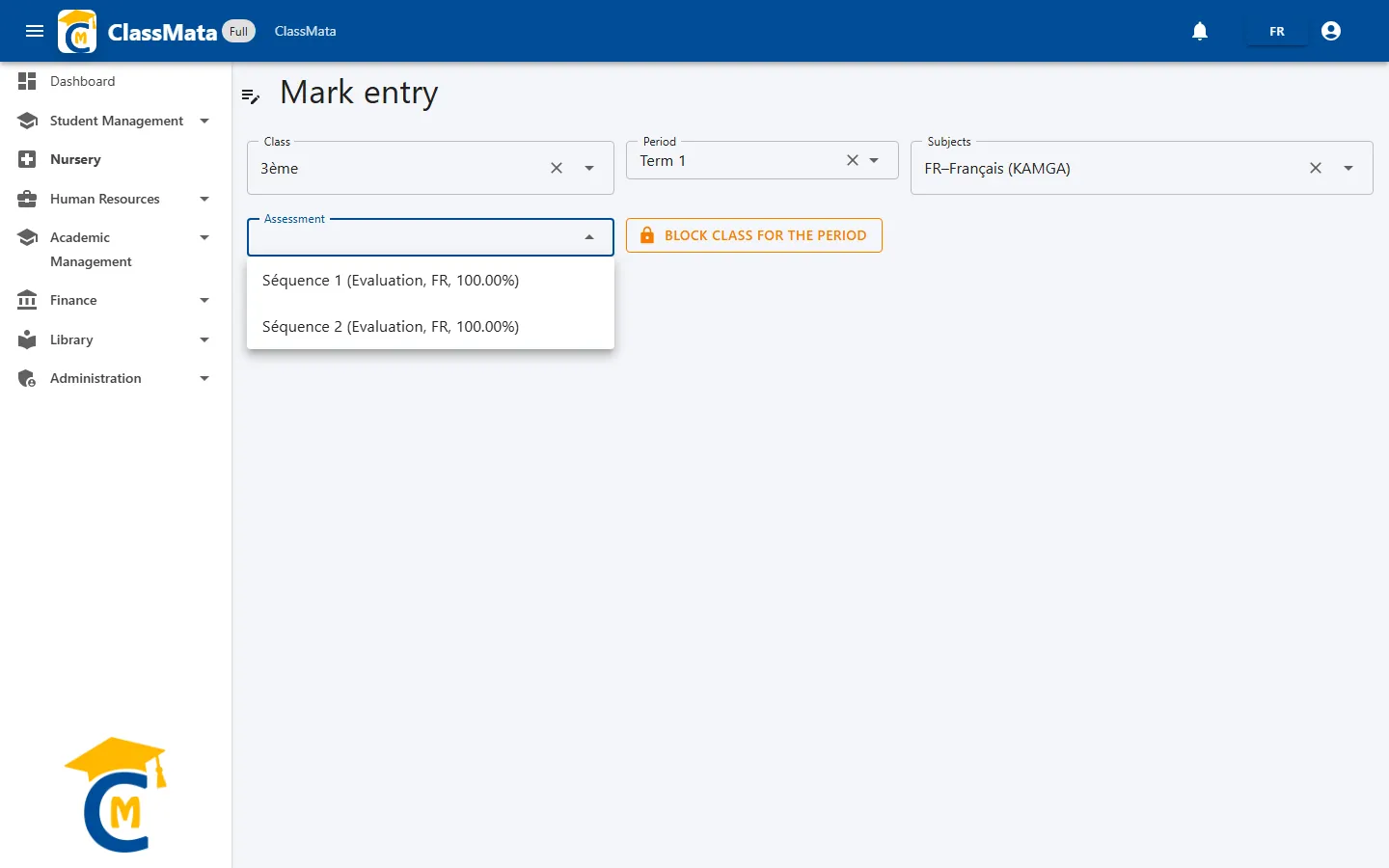This screenshot has width=1389, height=868.
Task: Open Nursery from sidebar
Action: (75, 159)
